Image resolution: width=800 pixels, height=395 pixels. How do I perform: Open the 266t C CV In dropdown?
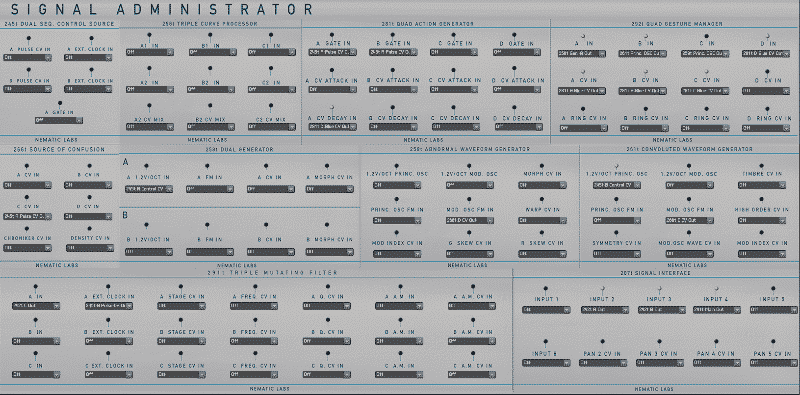coord(28,216)
